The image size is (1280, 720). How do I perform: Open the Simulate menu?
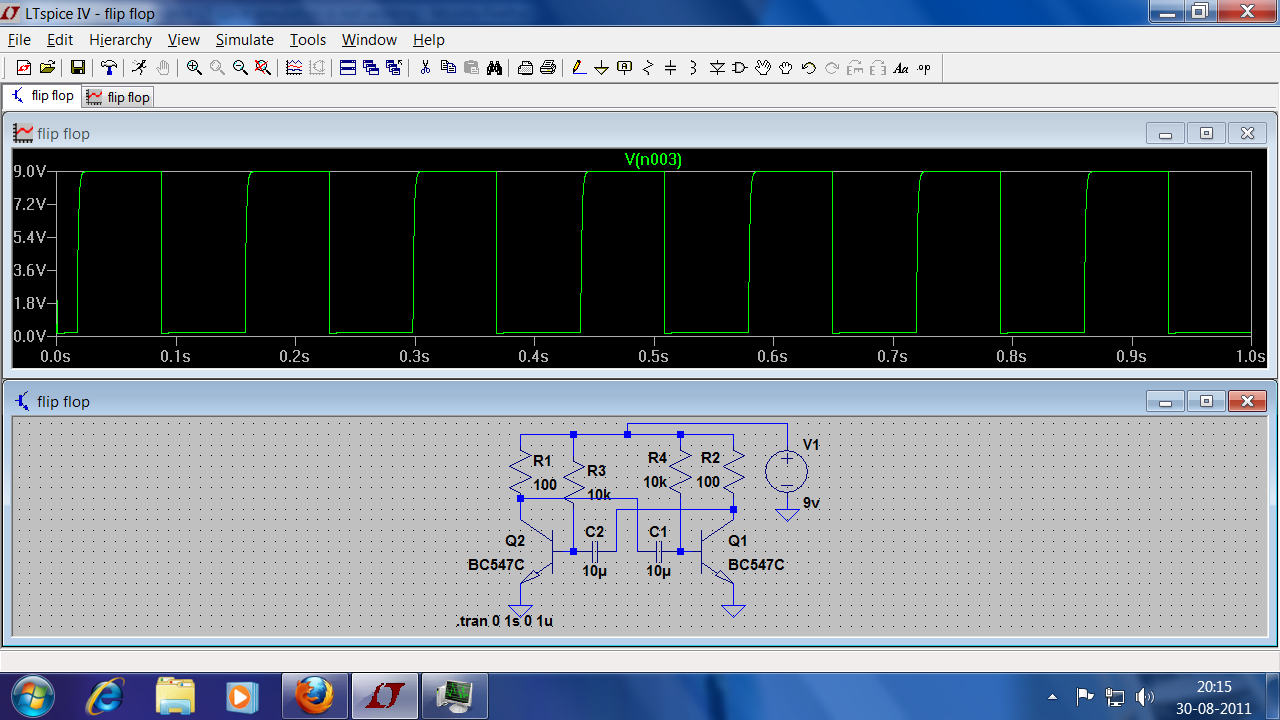point(245,40)
